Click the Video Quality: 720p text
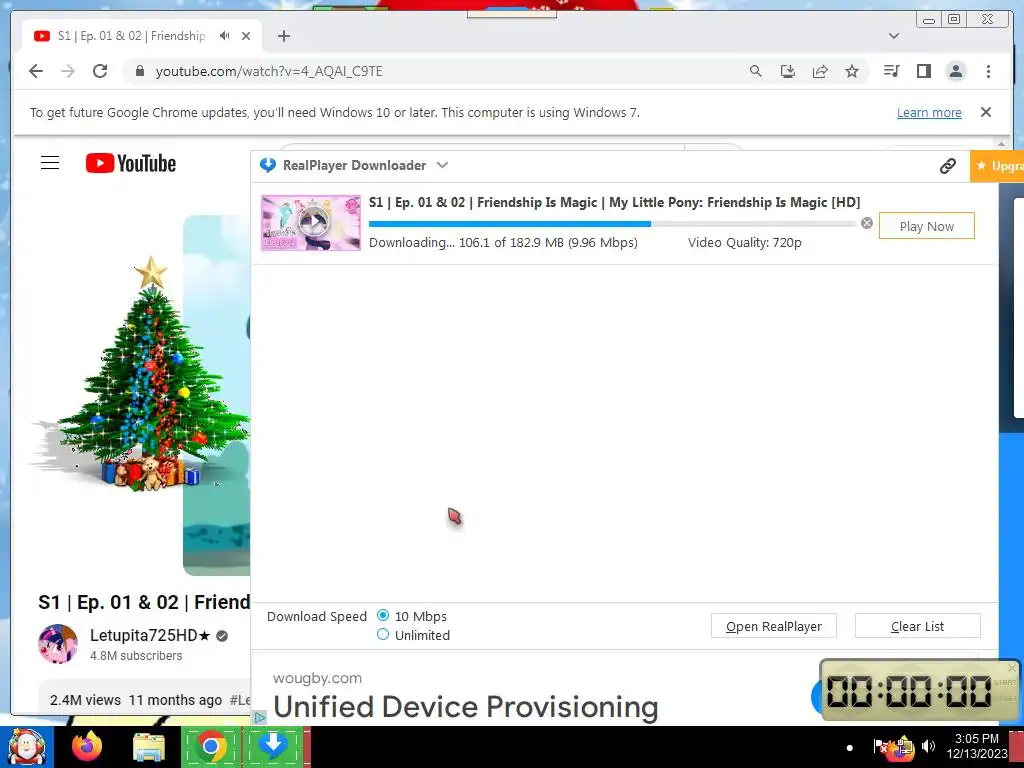The width and height of the screenshot is (1024, 768). 744,243
